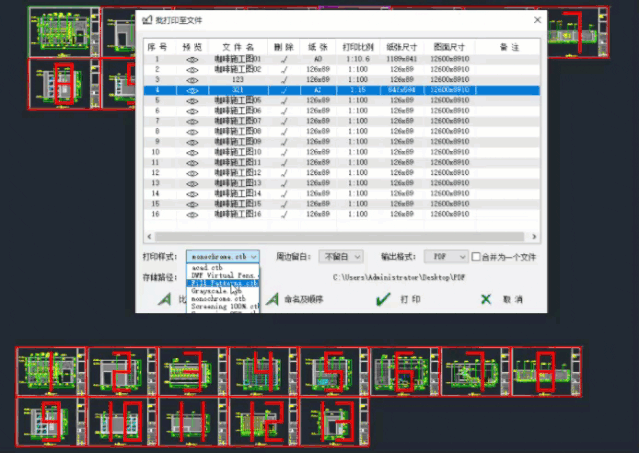
Task: Open preview eye icon of row 7
Action: click(x=193, y=121)
